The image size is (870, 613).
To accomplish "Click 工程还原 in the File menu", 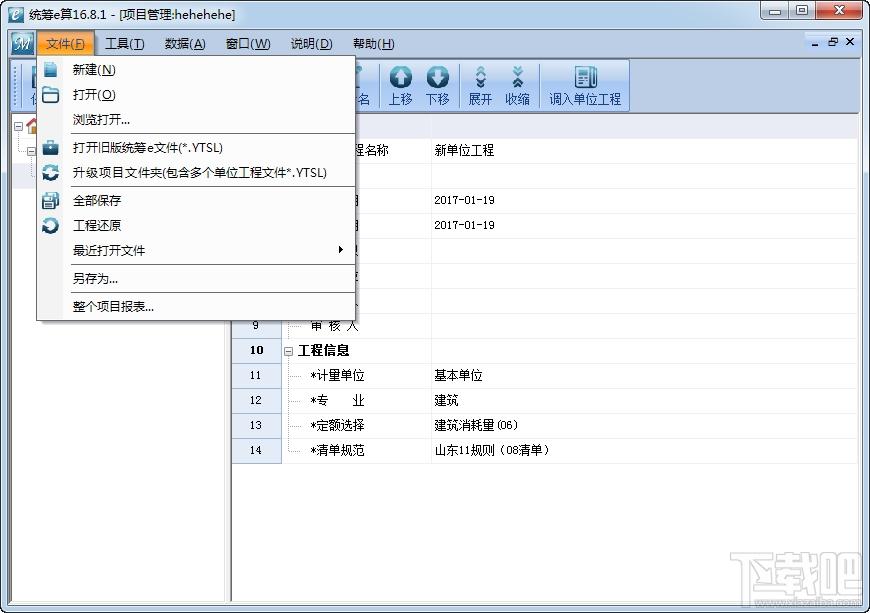I will tap(97, 226).
